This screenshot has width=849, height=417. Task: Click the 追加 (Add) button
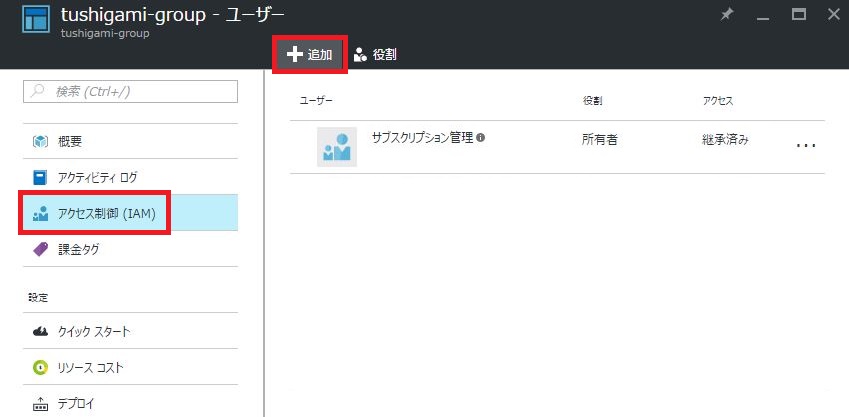310,55
